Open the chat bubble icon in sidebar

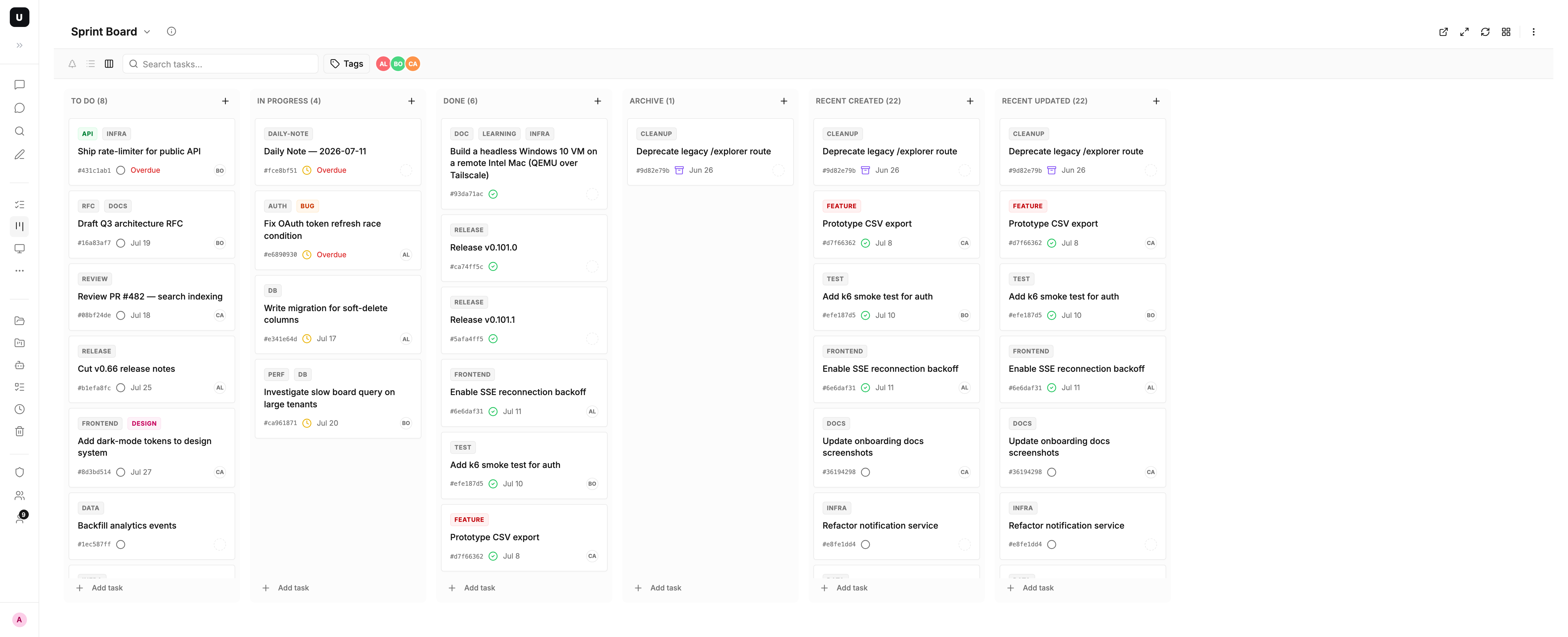coord(20,108)
